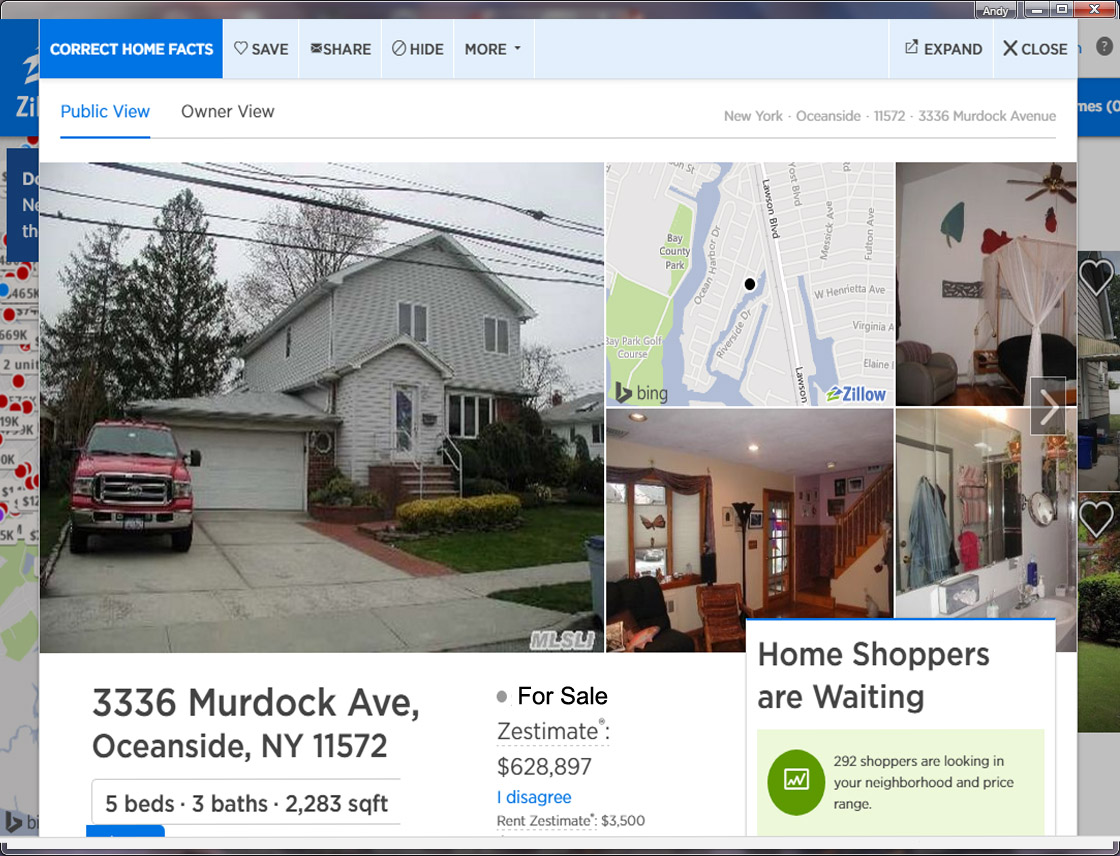
Task: Click Correct Home Facts button
Action: click(131, 49)
